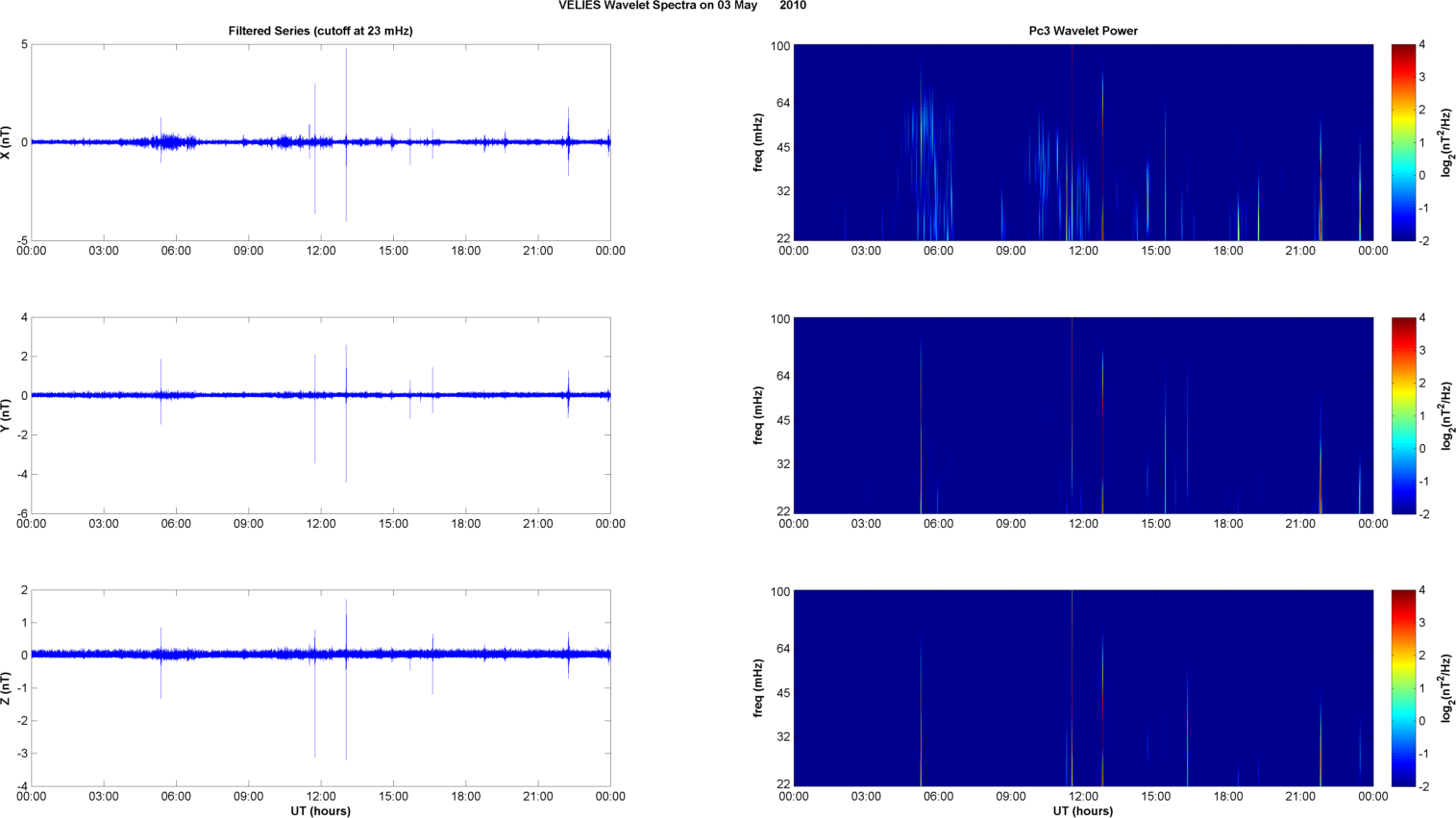Click the UT (hours) label under bottom spectrogram
The height and width of the screenshot is (818, 1456).
(1083, 811)
